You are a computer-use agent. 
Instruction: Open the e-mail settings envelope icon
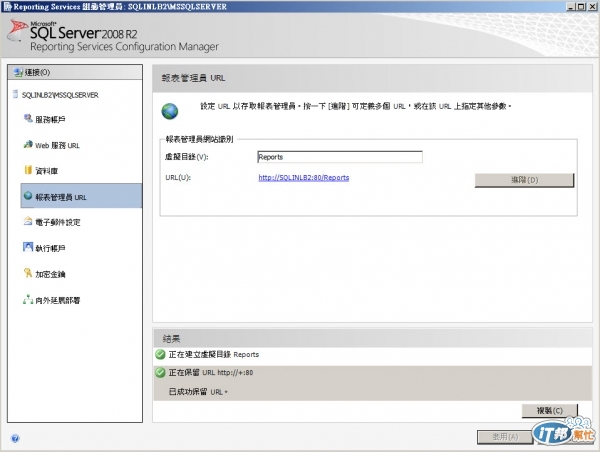pos(28,221)
